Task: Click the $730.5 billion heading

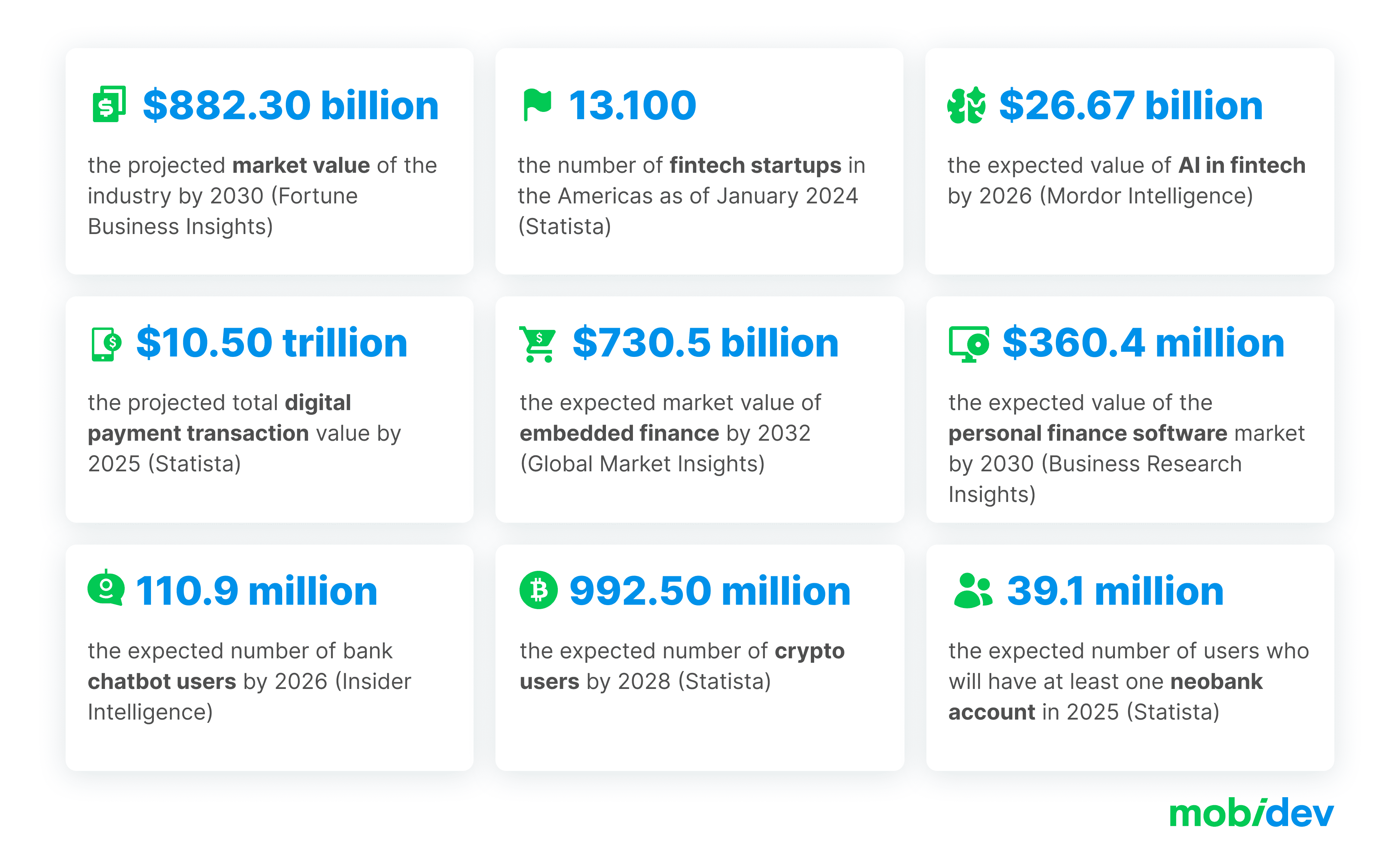Action: click(705, 343)
